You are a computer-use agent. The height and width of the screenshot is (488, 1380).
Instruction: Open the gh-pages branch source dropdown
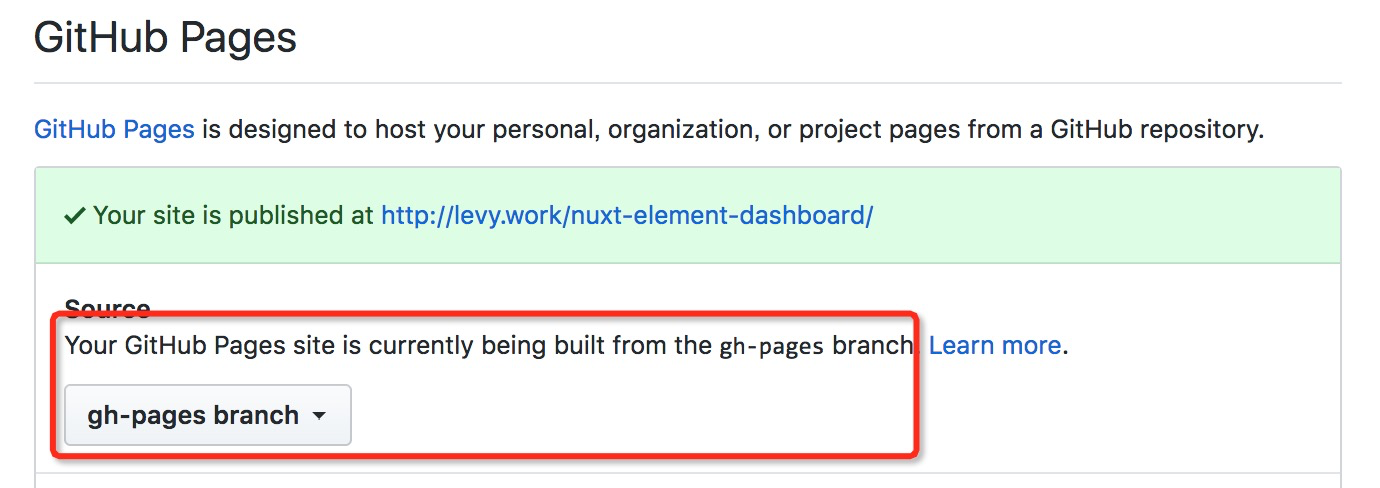pos(208,415)
